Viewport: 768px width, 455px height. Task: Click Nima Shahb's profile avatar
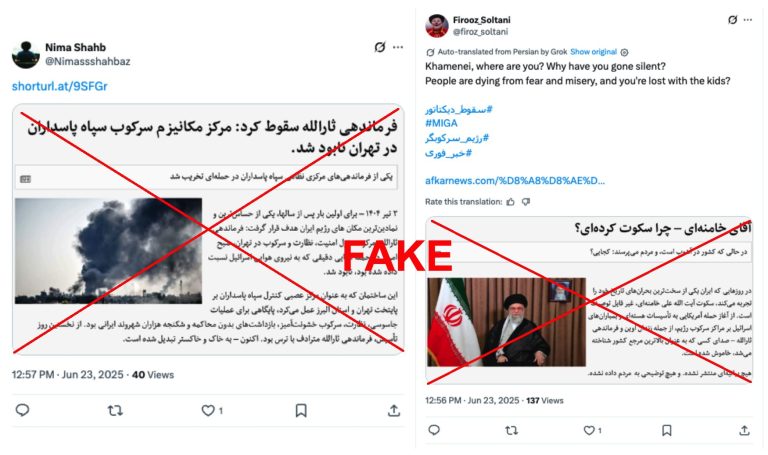[25, 54]
